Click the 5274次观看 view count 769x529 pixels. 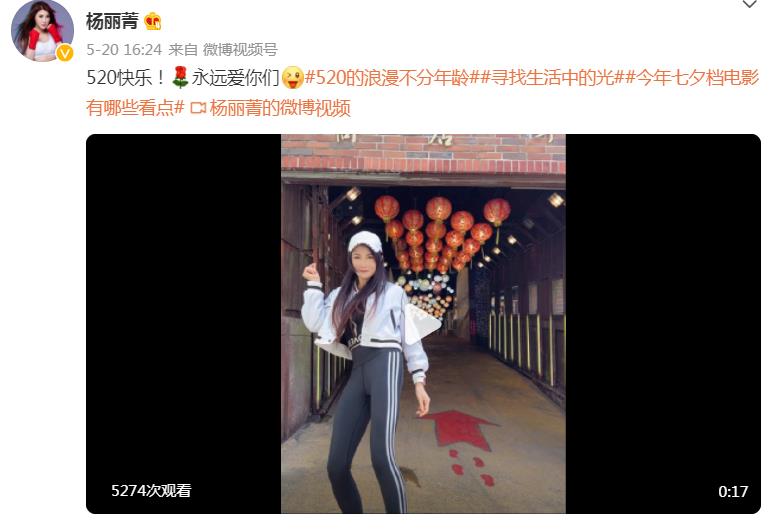pyautogui.click(x=151, y=490)
